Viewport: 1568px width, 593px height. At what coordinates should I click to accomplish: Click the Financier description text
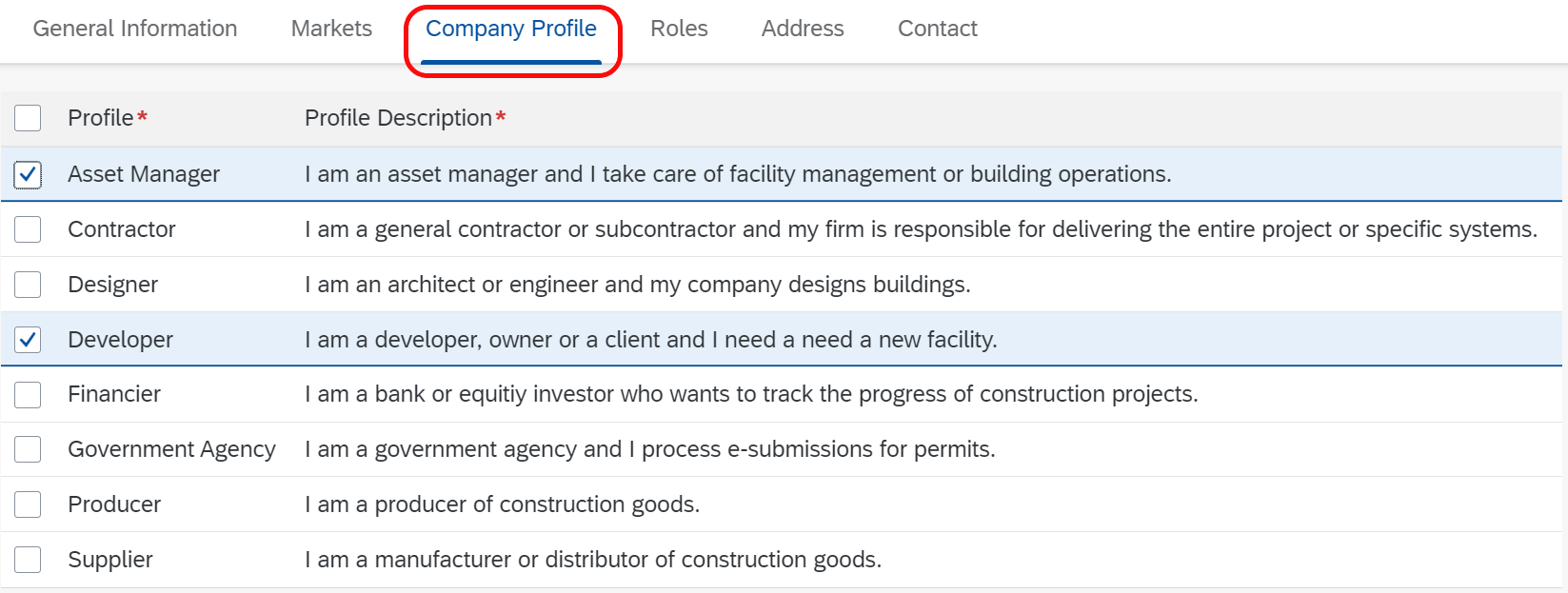[x=751, y=394]
